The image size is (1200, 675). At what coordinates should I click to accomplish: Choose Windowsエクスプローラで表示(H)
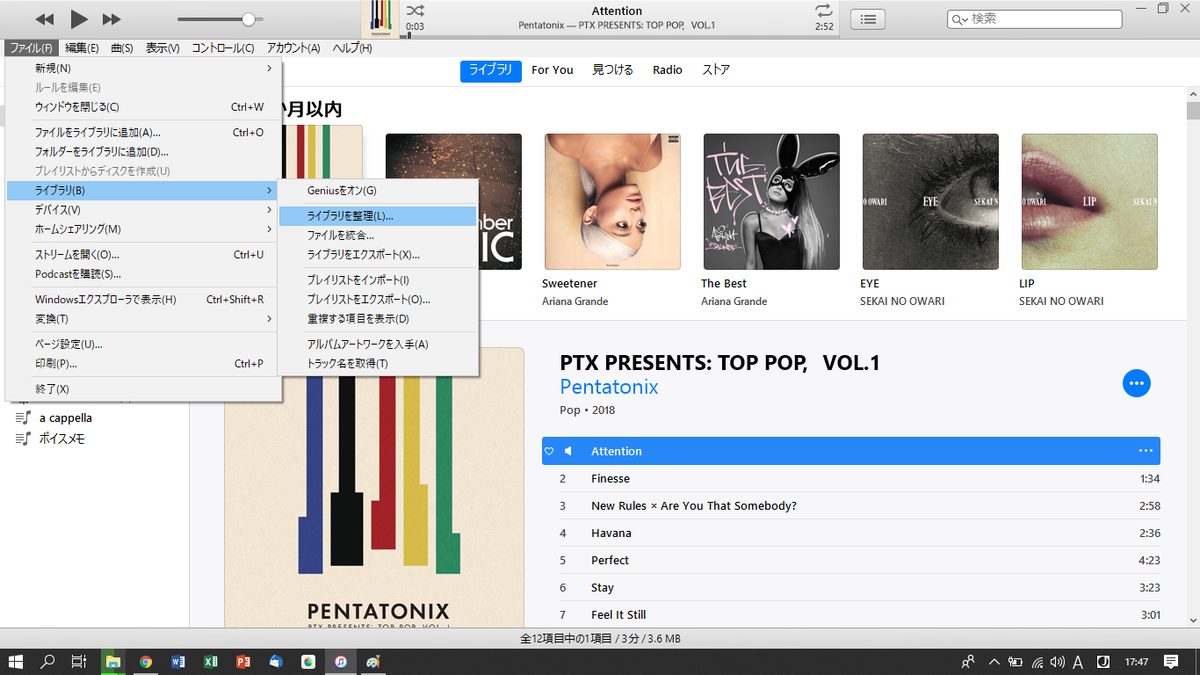point(144,299)
